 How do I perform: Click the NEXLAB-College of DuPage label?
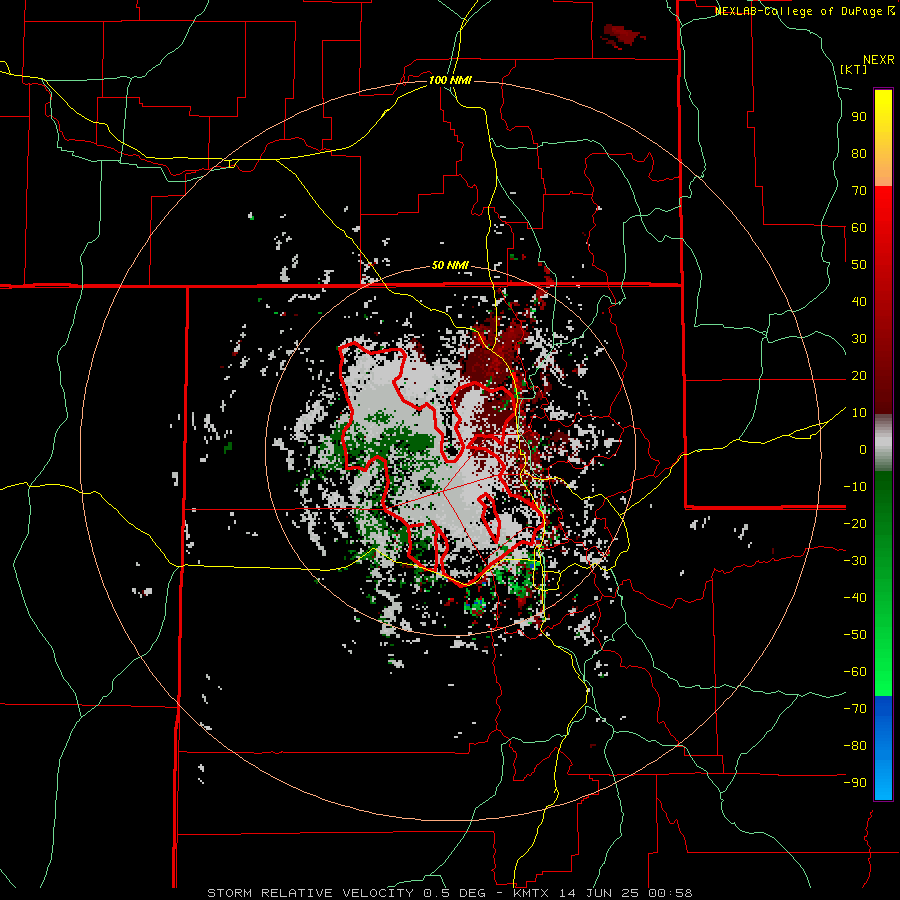(800, 11)
